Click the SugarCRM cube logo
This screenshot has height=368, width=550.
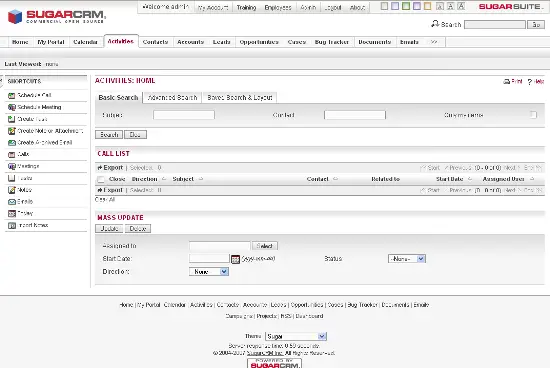[15, 16]
